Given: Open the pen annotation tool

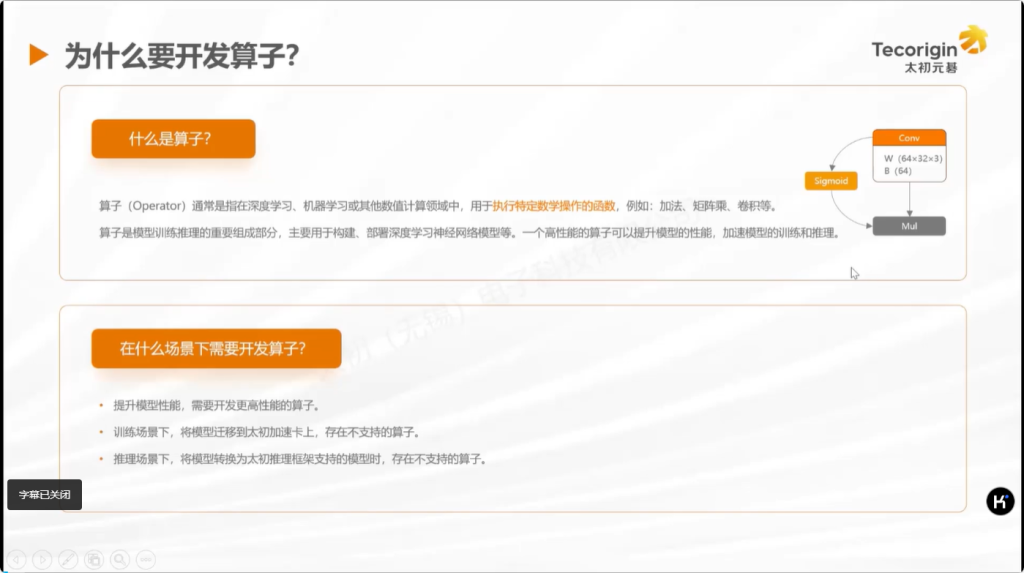Looking at the screenshot, I should pos(67,559).
